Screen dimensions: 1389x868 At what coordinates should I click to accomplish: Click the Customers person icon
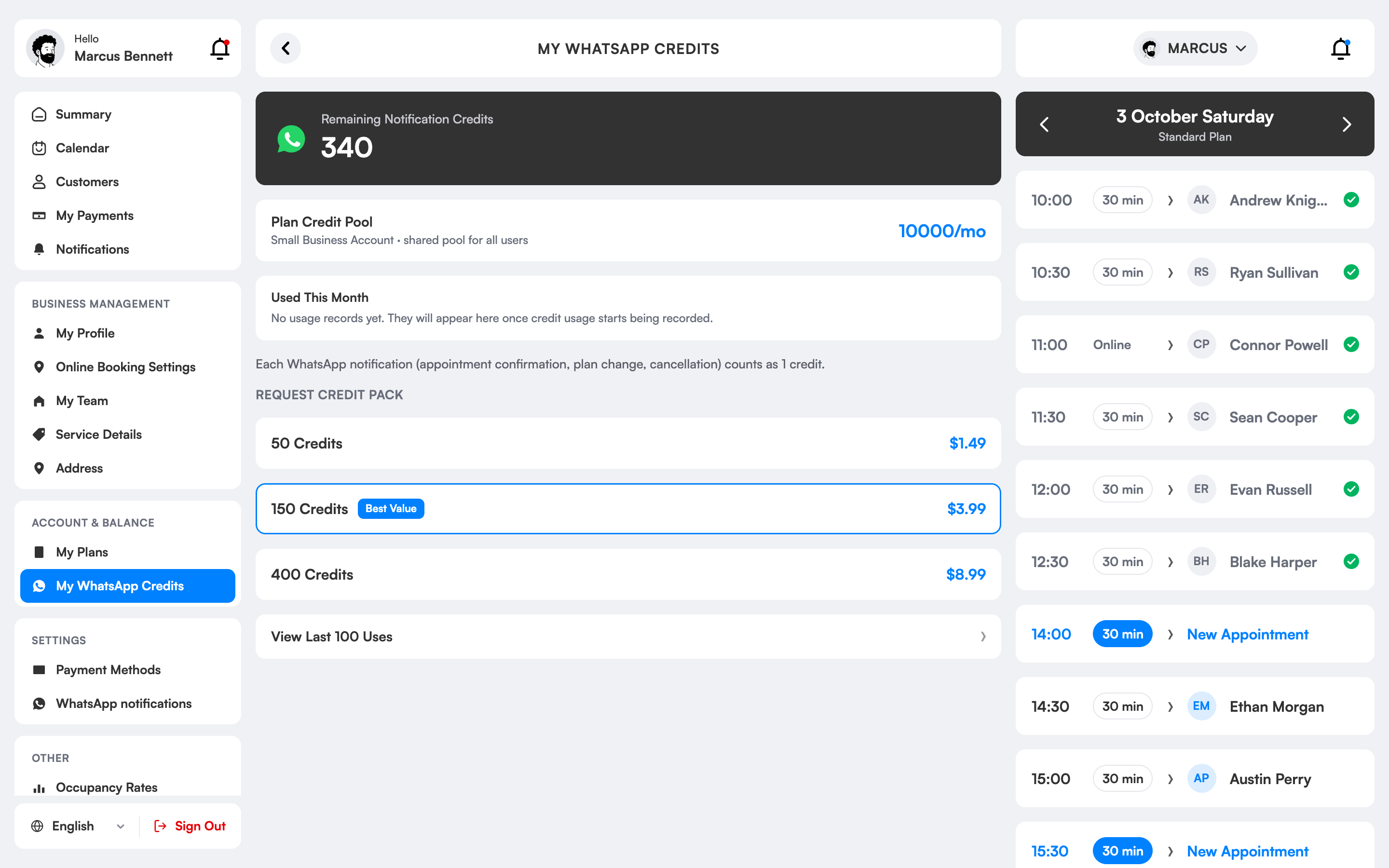pyautogui.click(x=39, y=182)
